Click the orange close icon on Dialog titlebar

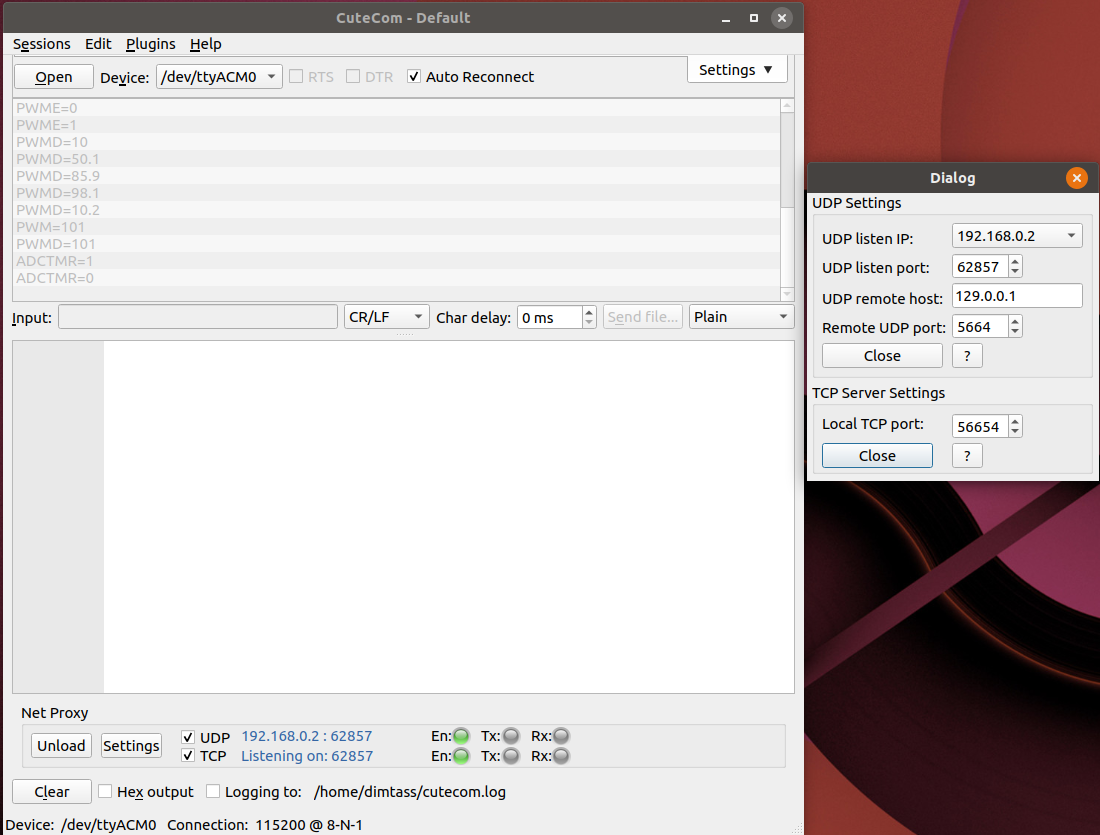(1077, 178)
